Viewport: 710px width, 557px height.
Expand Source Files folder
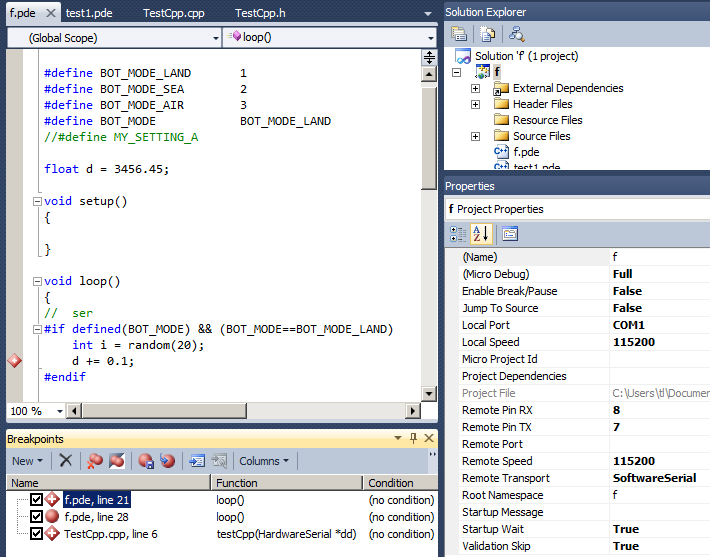click(475, 136)
